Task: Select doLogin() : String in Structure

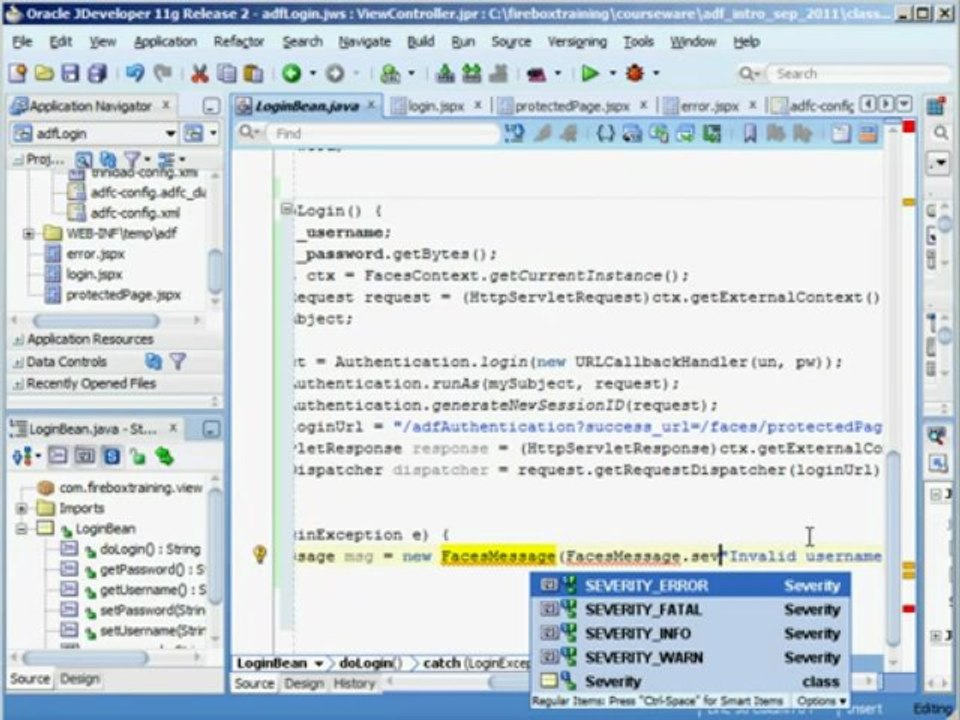Action: coord(150,549)
